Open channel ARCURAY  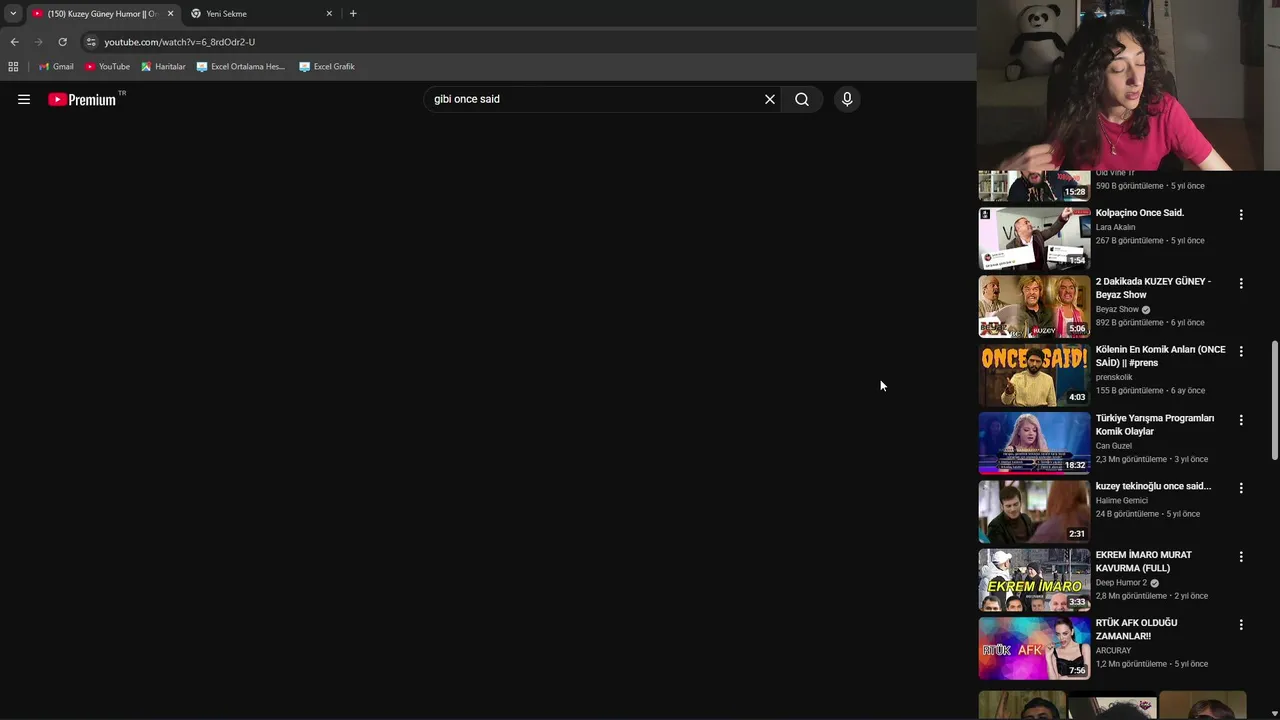click(1113, 650)
